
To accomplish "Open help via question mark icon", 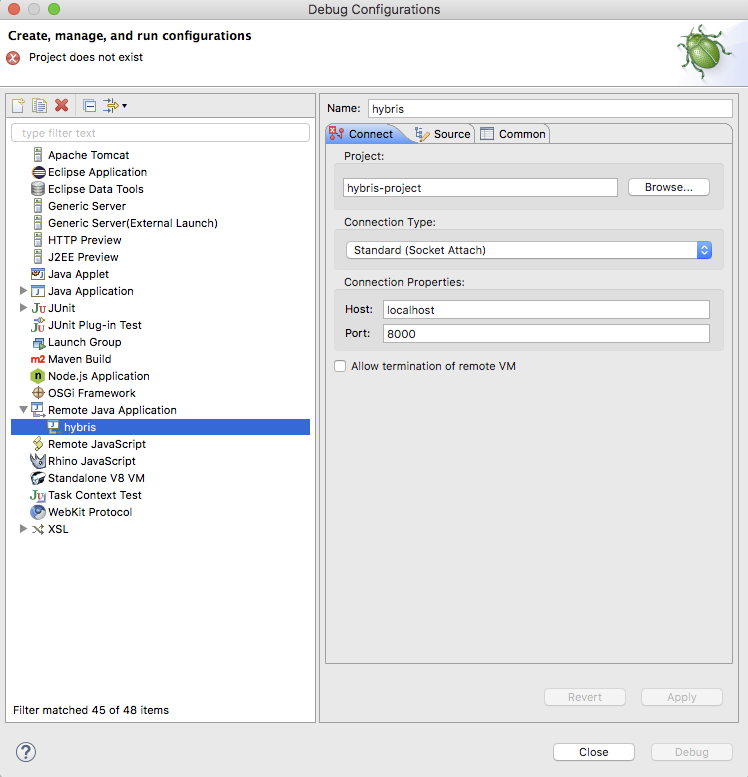I will 26,752.
